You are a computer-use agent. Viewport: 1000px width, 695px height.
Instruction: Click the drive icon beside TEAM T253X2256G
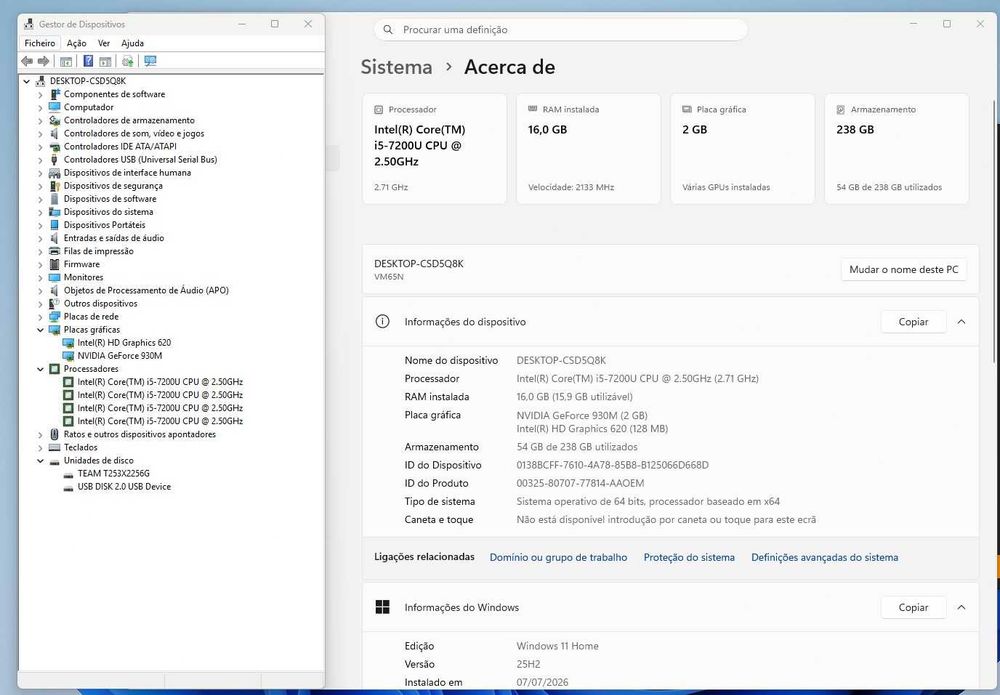(x=68, y=474)
